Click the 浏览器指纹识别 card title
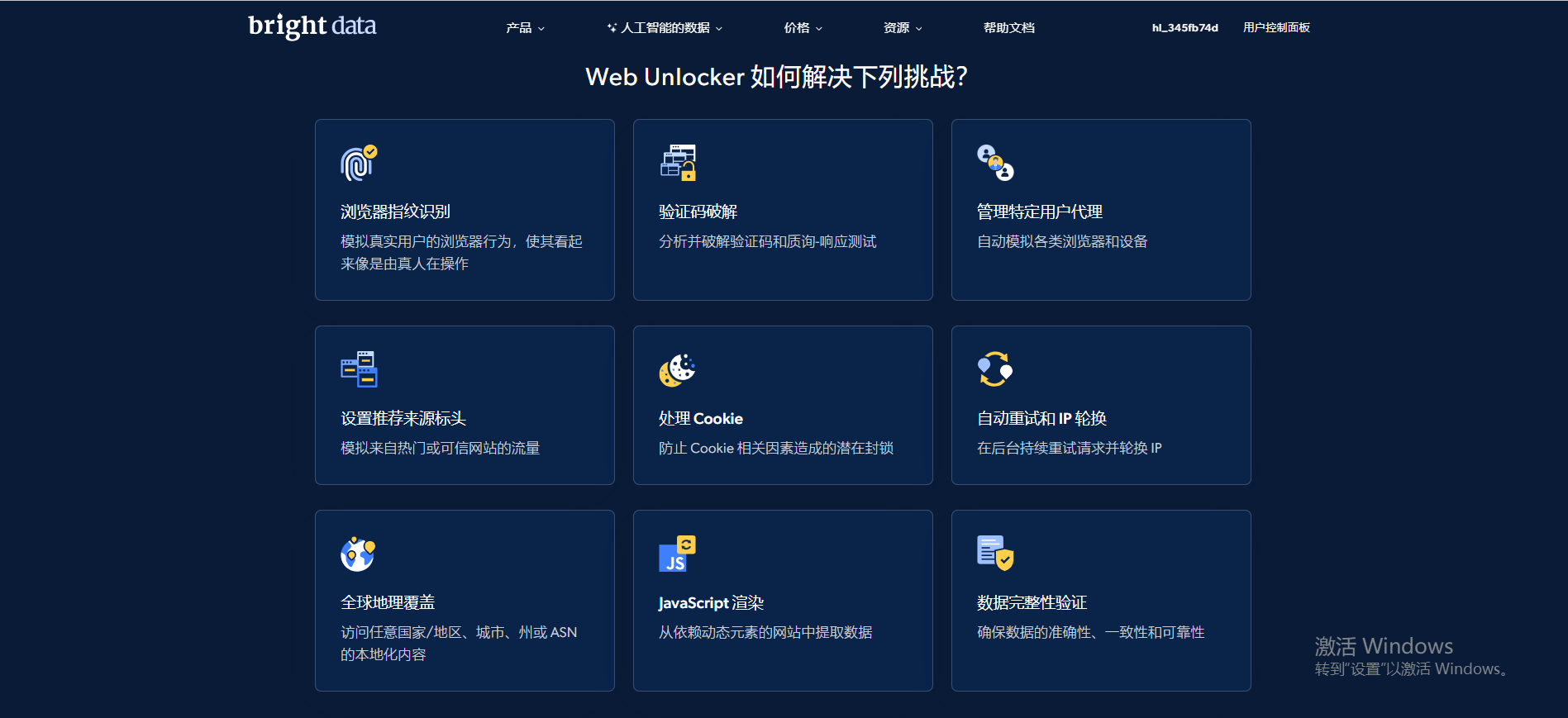This screenshot has width=1568, height=718. (x=395, y=212)
